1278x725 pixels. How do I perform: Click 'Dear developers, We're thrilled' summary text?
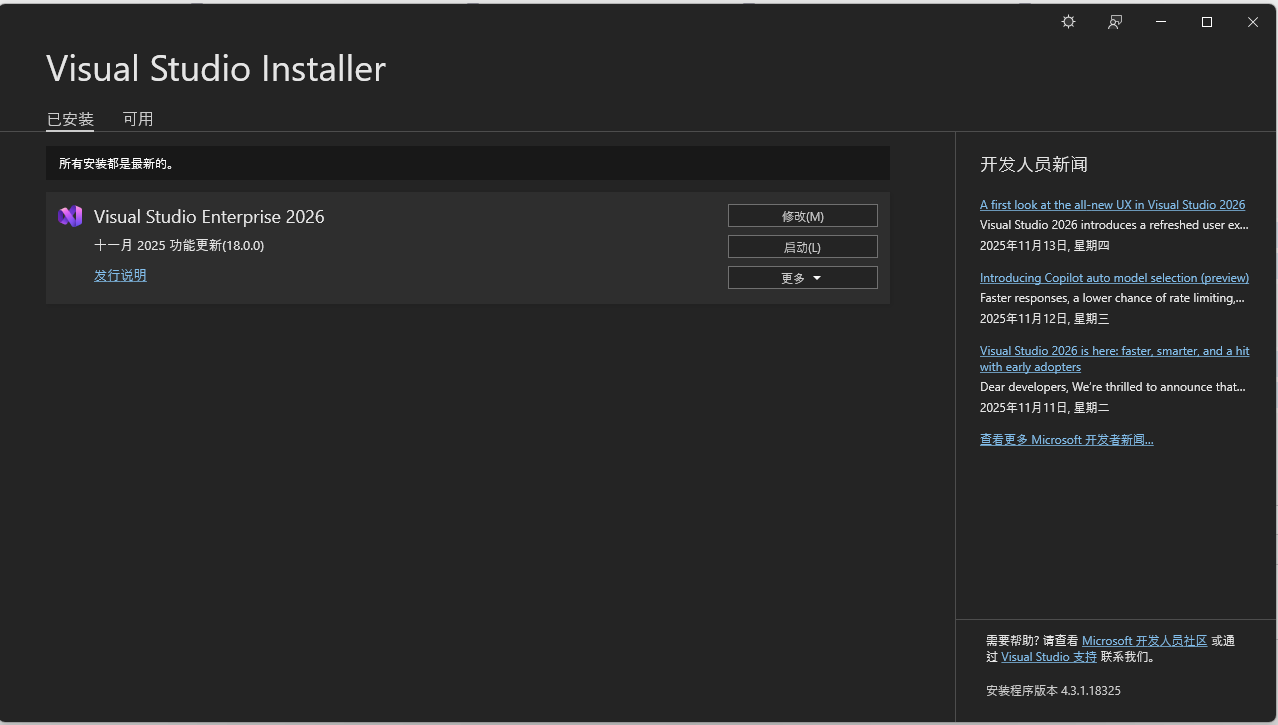coord(1112,387)
